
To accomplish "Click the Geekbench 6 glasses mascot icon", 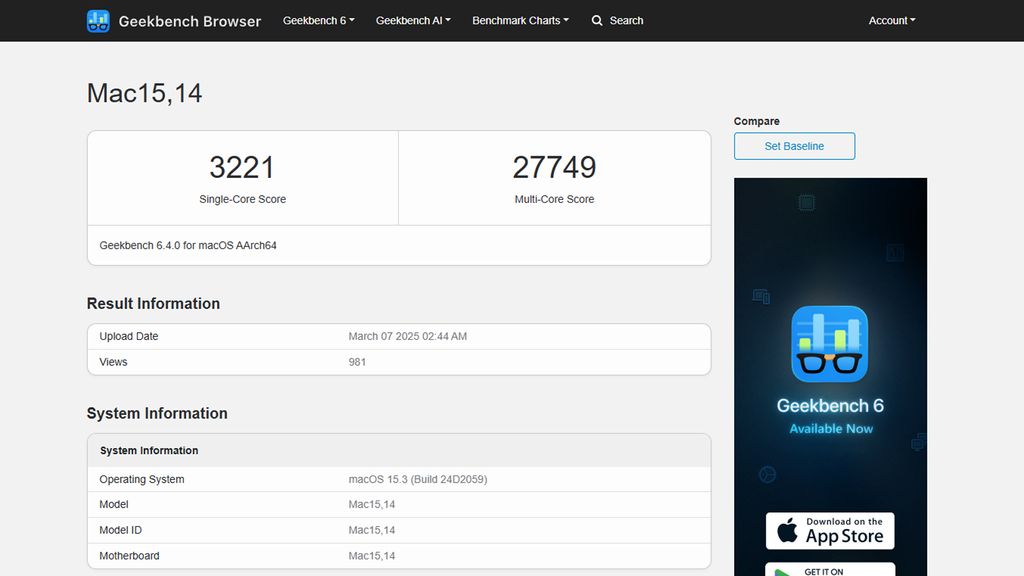I will coord(830,343).
